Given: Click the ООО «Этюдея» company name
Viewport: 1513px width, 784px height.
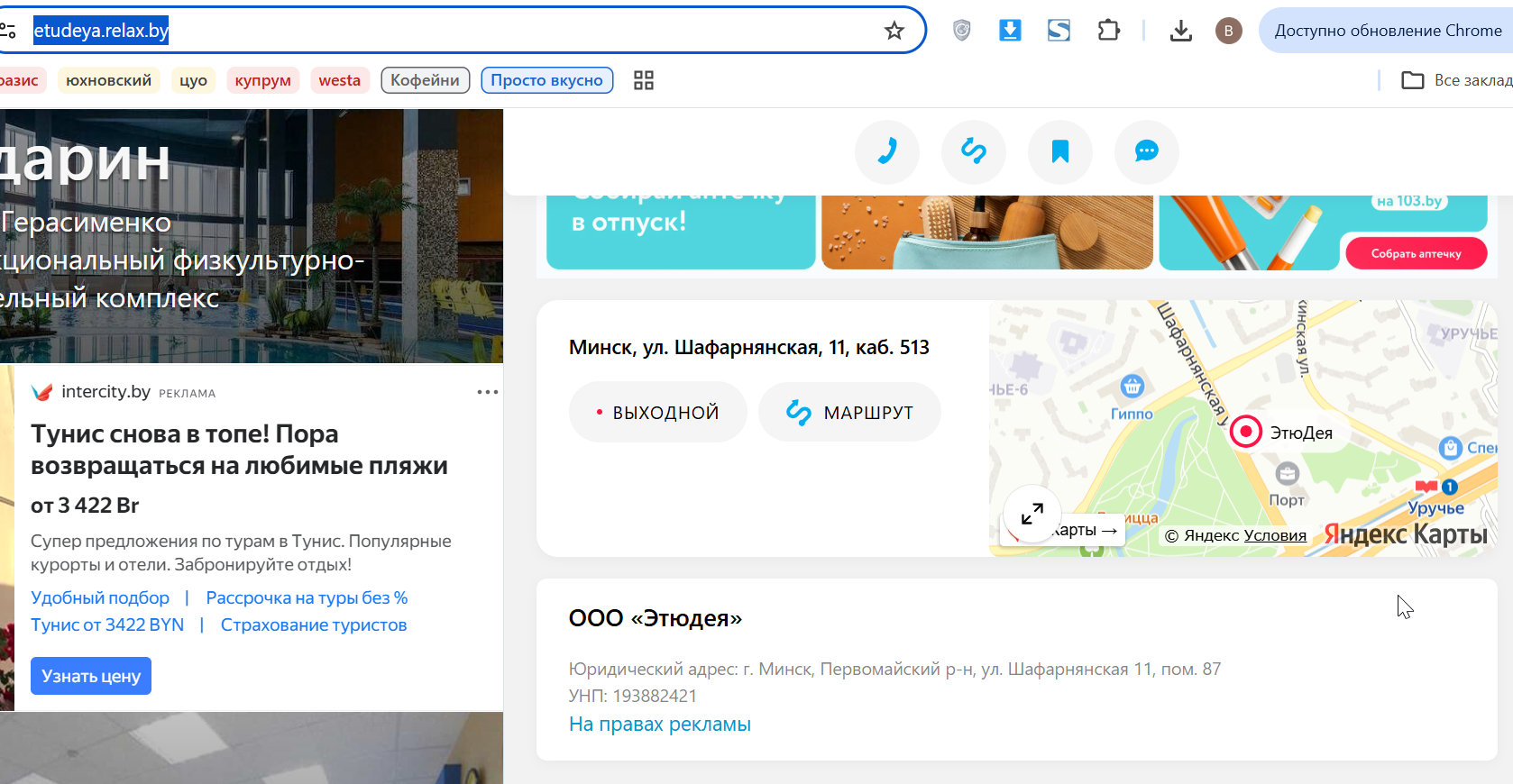Looking at the screenshot, I should 656,618.
